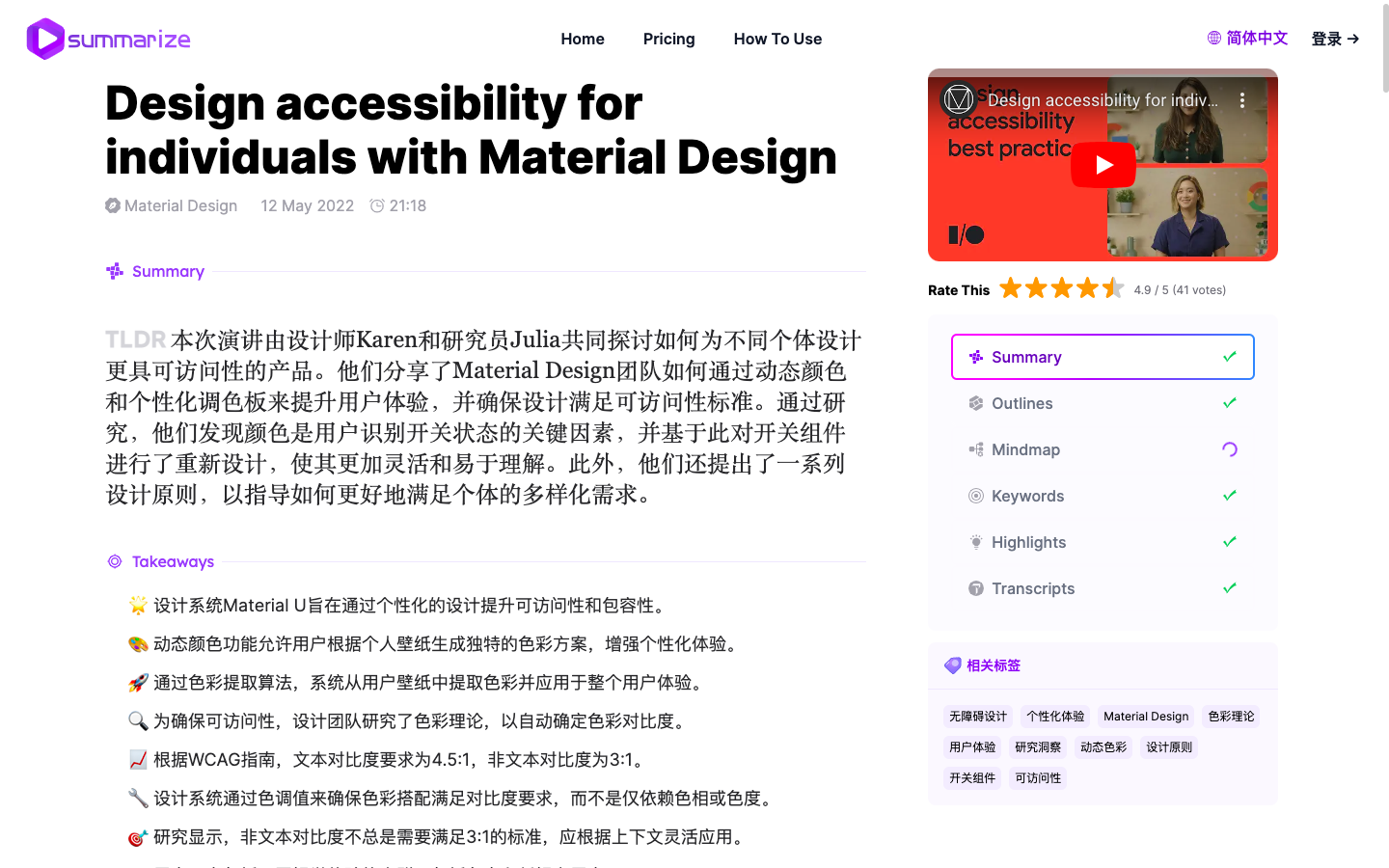The width and height of the screenshot is (1389, 868).
Task: Click the 登录 login link
Action: (x=1335, y=39)
